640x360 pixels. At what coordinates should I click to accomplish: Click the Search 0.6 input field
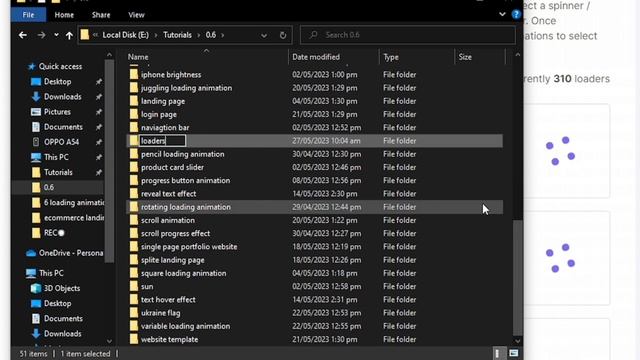(408, 35)
